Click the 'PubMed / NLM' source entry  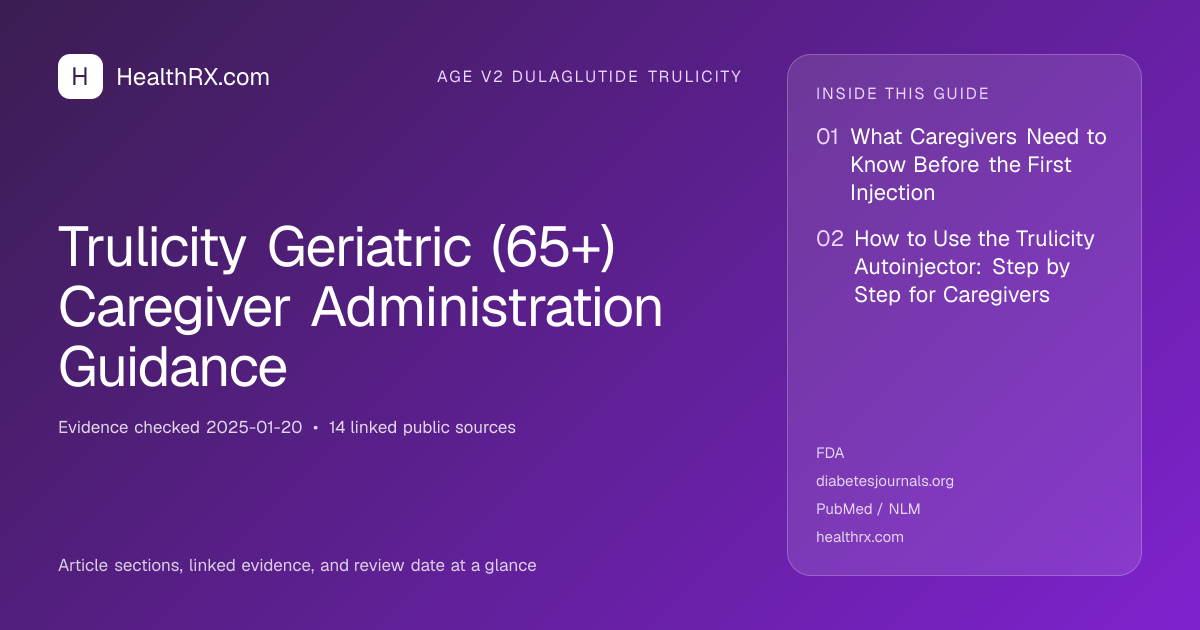(868, 509)
